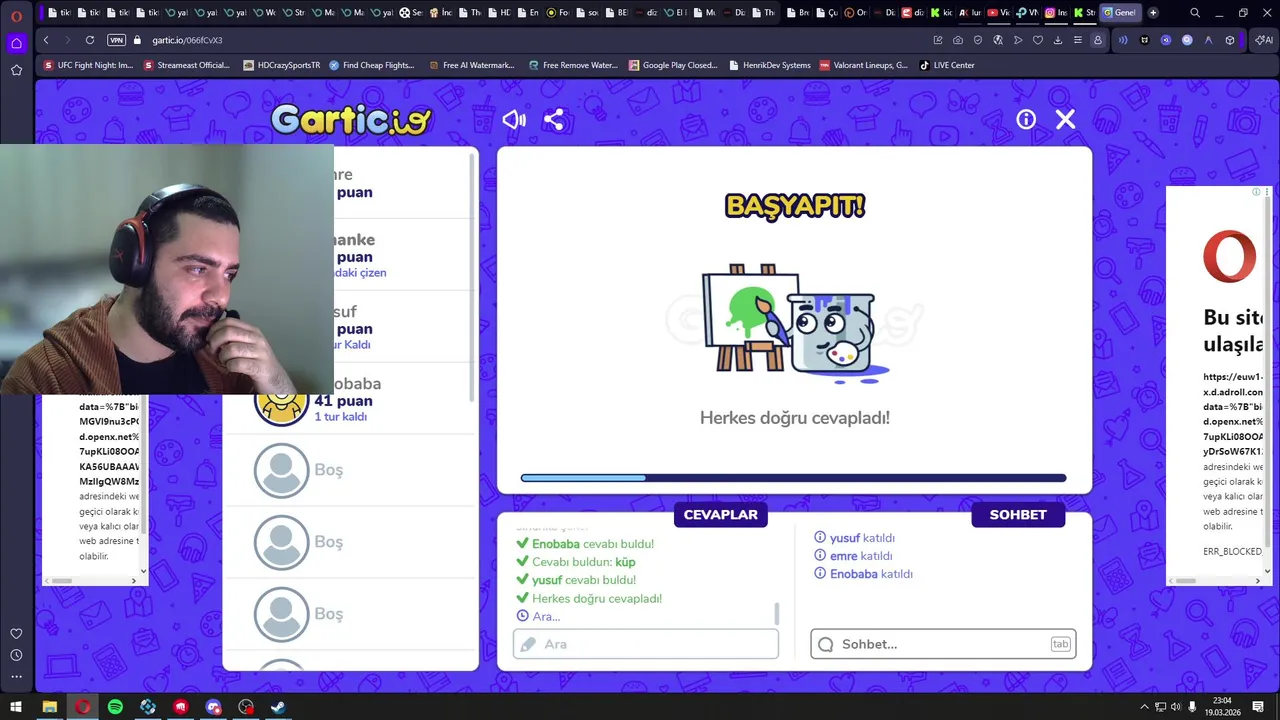Go back with the browser back arrow
The image size is (1280, 720).
(x=46, y=40)
